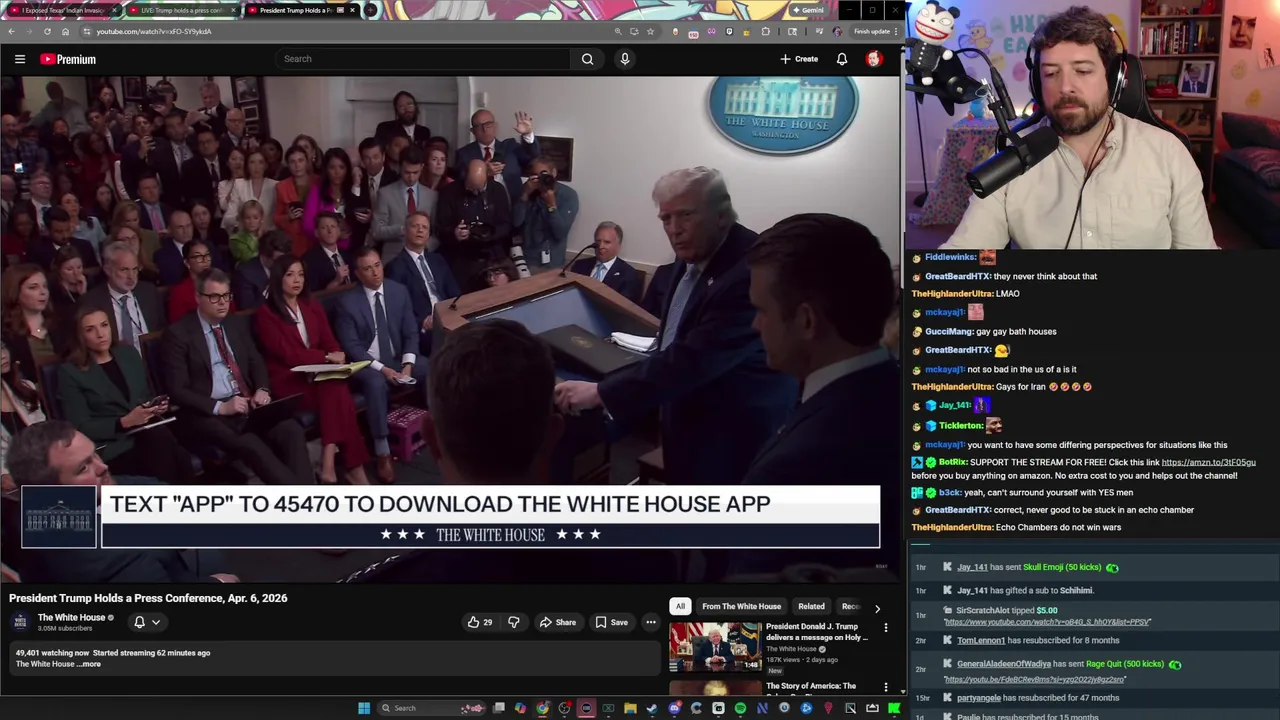This screenshot has height=720, width=1280.
Task: Open options for Trump delivers message video
Action: pyautogui.click(x=885, y=628)
